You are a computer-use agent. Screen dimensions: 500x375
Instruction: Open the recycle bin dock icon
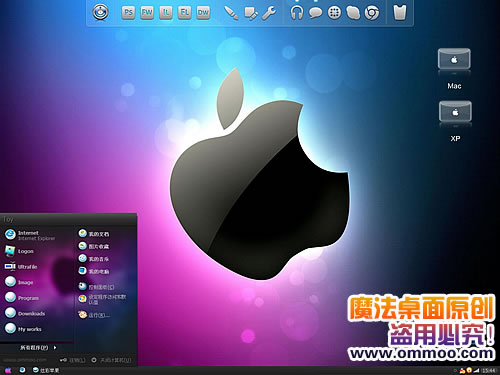coord(400,13)
